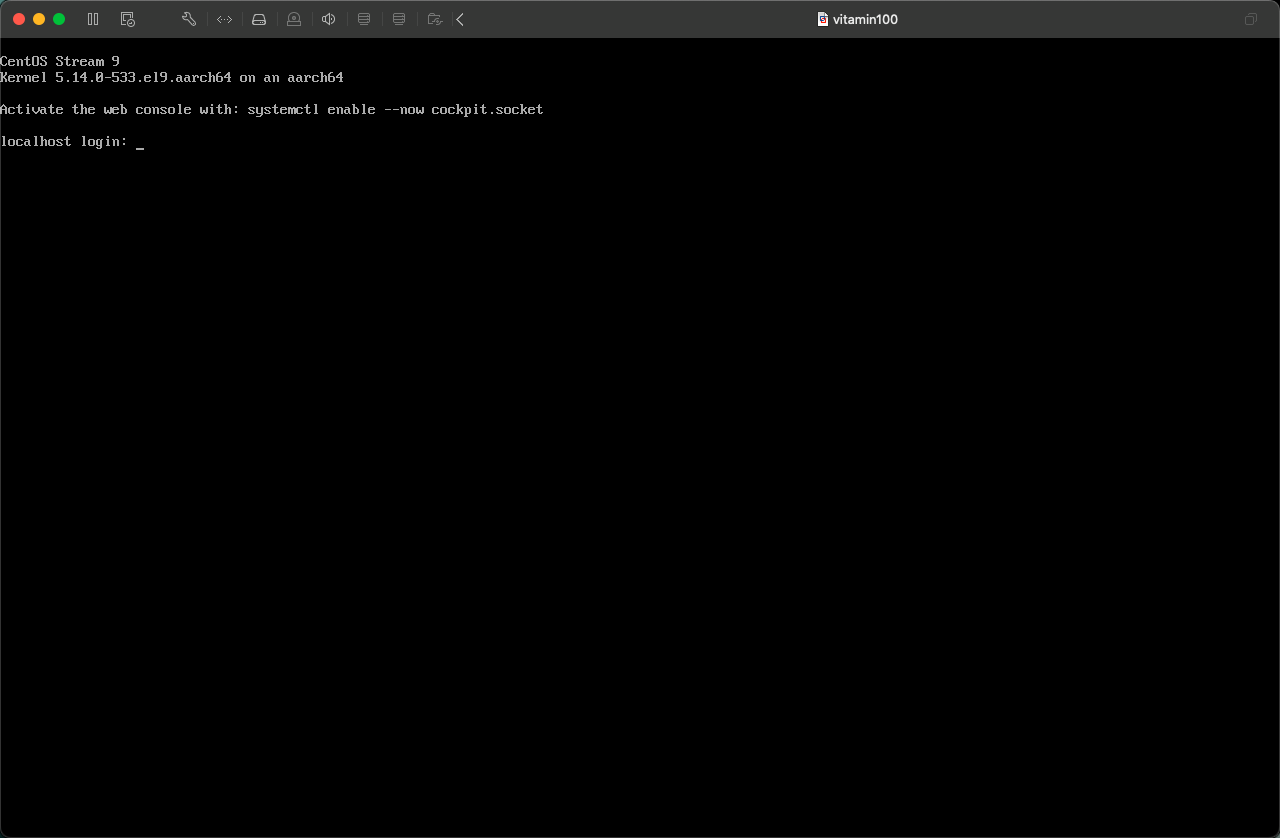Collapse the device toolbar with the chevron
The image size is (1280, 838).
point(460,19)
